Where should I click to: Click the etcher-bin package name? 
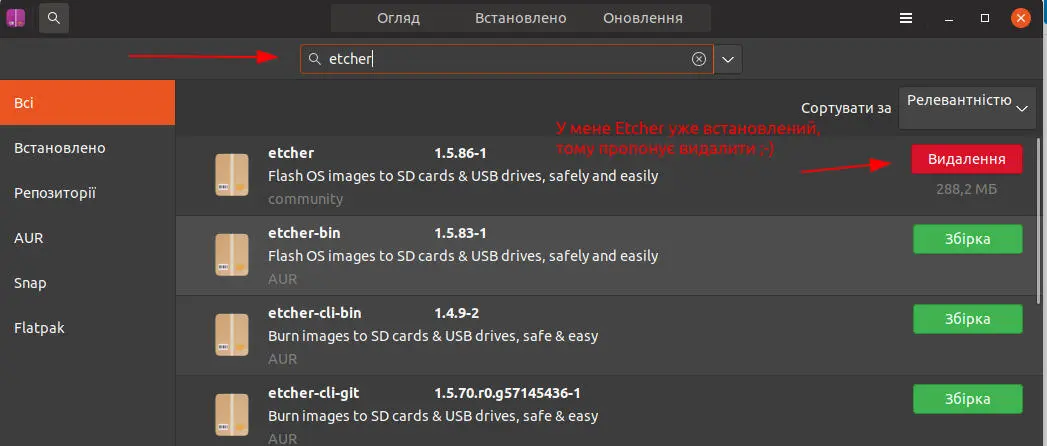(304, 233)
